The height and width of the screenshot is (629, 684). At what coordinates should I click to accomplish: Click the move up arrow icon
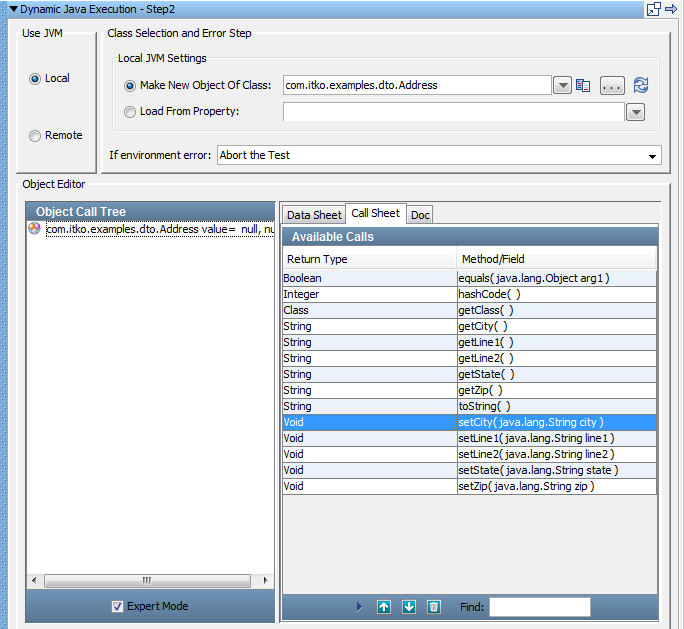pos(384,607)
